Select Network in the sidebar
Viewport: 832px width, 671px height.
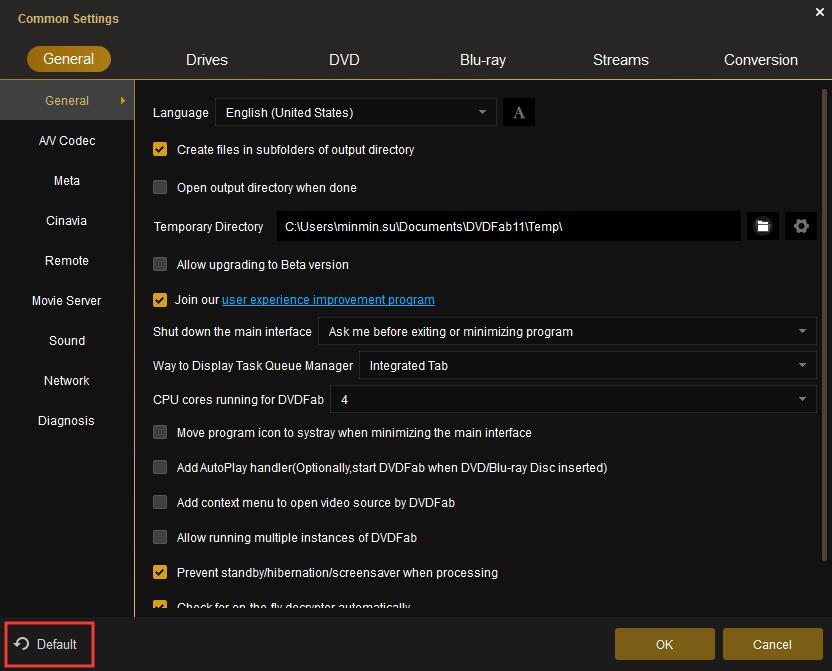click(x=67, y=380)
